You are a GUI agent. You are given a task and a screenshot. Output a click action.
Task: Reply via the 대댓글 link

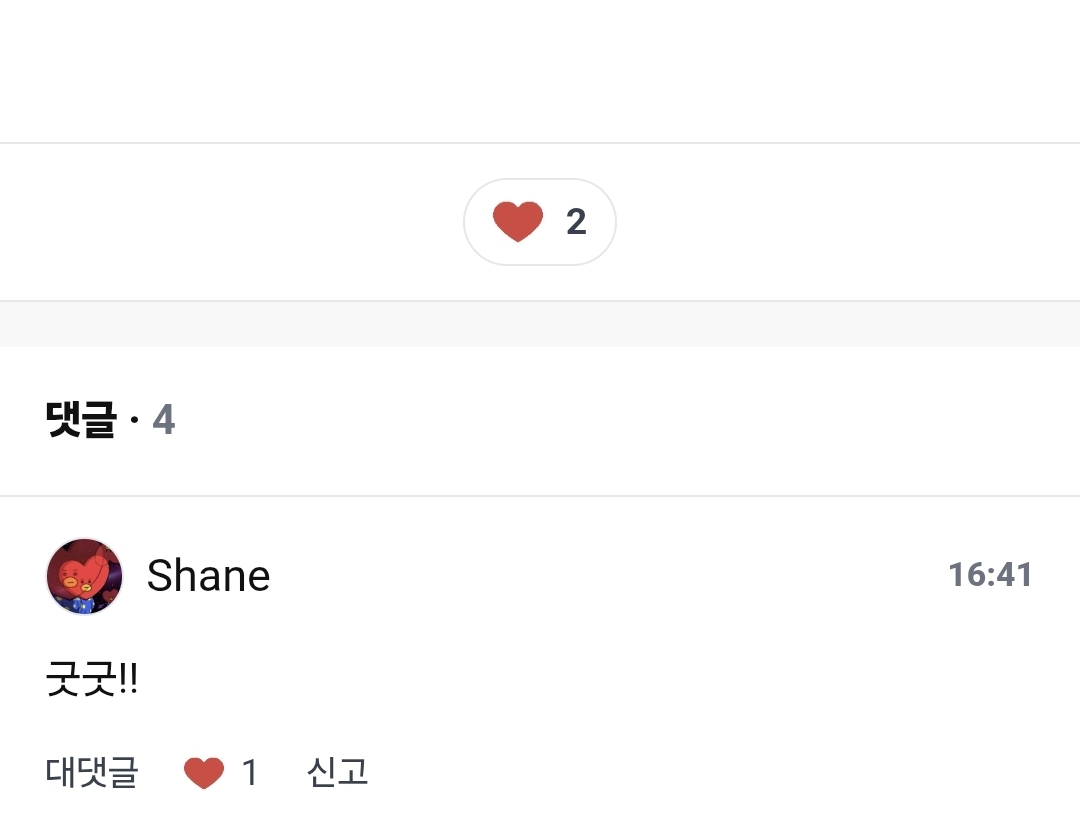coord(92,773)
